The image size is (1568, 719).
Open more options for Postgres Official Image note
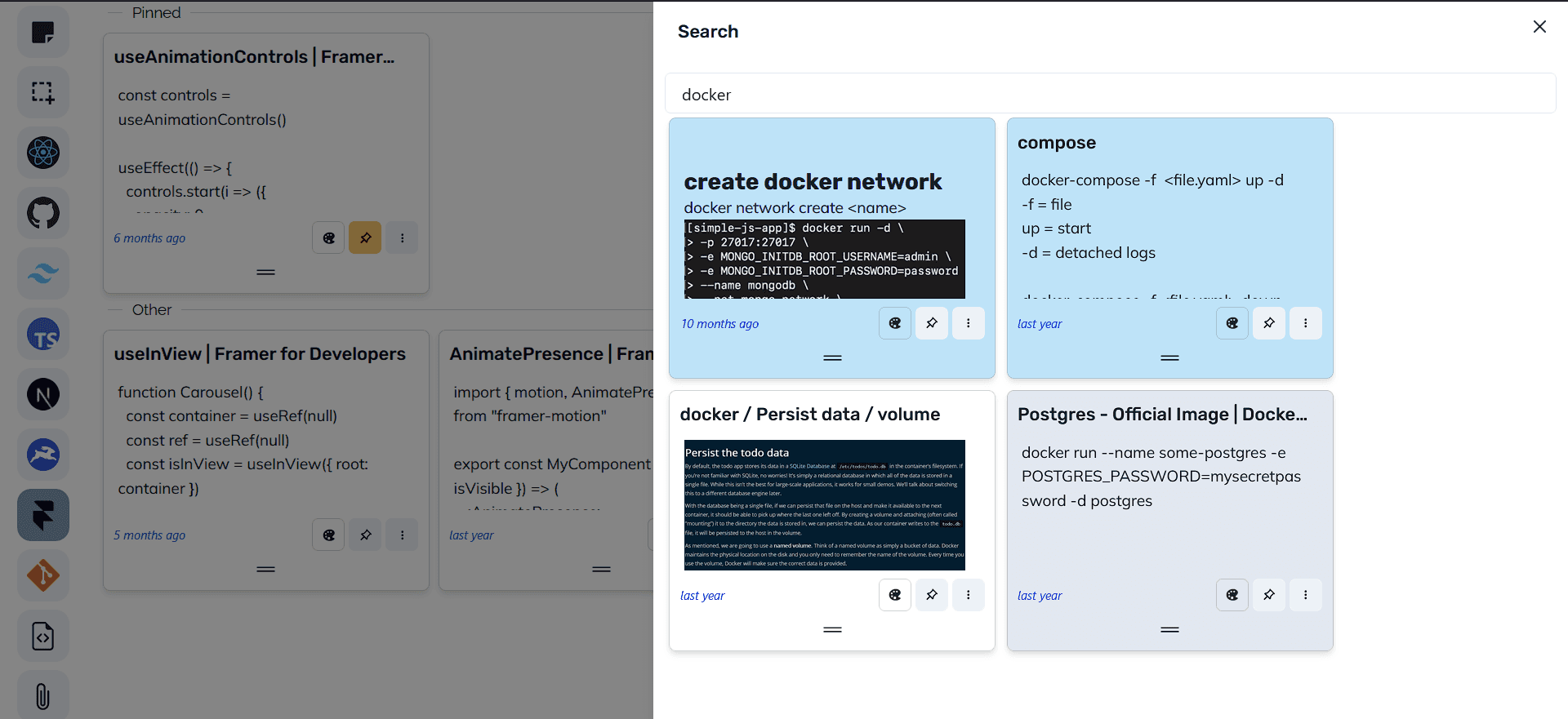coord(1306,595)
